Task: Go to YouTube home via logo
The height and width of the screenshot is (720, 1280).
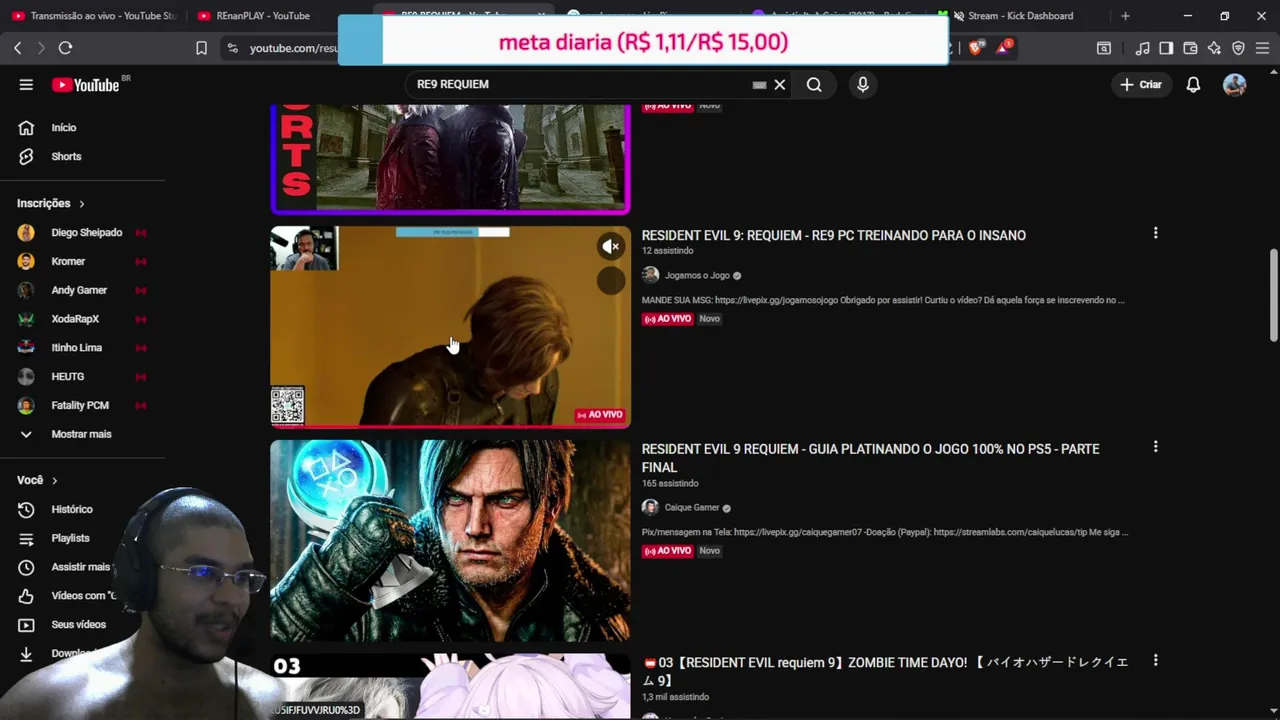Action: 85,85
